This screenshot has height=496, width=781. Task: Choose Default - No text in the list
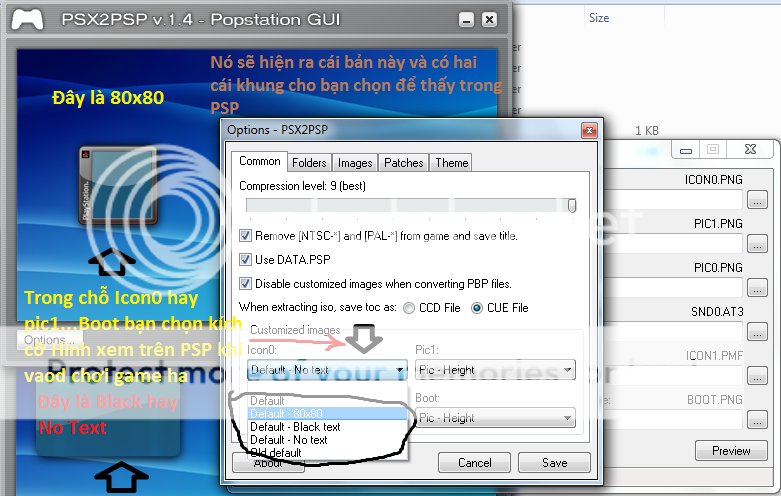point(327,440)
